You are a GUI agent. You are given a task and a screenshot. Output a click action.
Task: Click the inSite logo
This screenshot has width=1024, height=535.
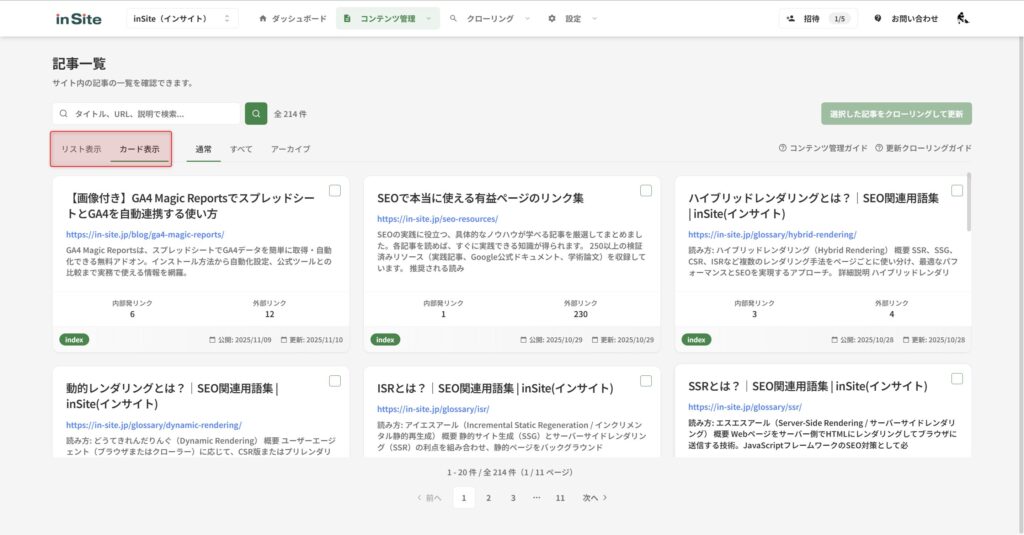(78, 19)
